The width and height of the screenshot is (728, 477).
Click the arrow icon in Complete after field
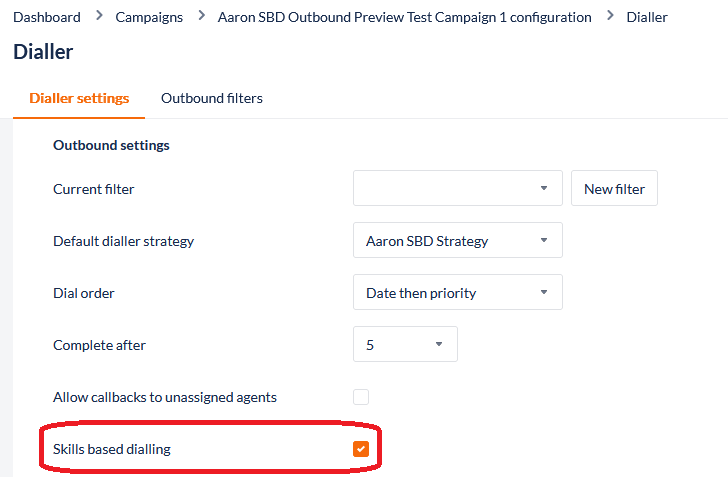[439, 344]
